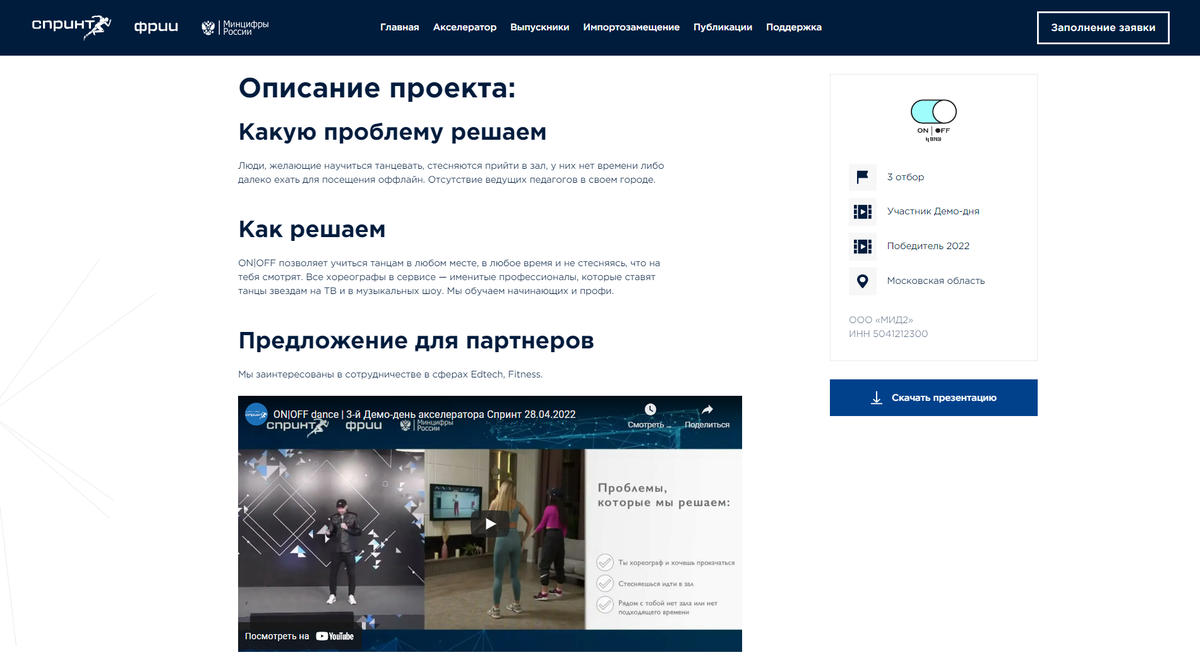Click Московская область text

[936, 281]
